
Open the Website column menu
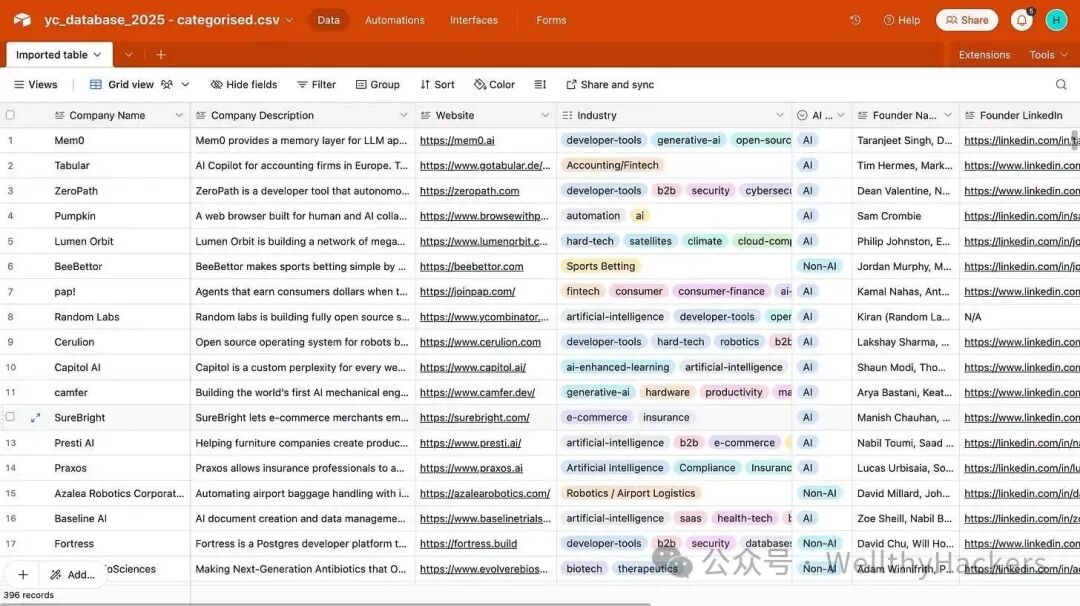[x=546, y=115]
